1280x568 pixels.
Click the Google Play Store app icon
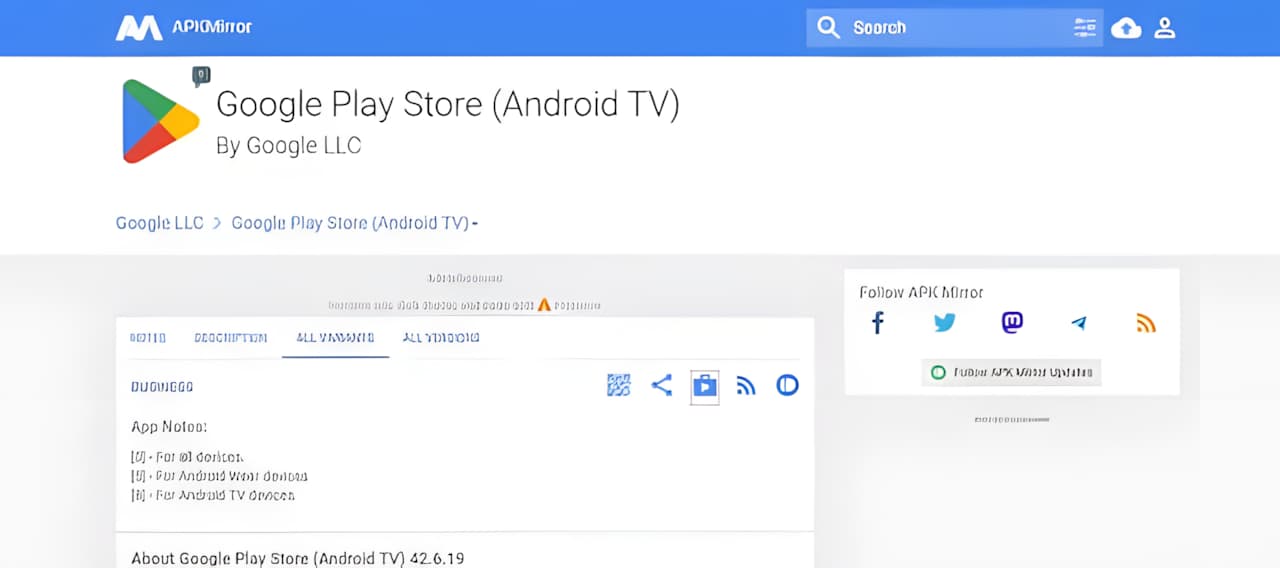click(x=160, y=121)
